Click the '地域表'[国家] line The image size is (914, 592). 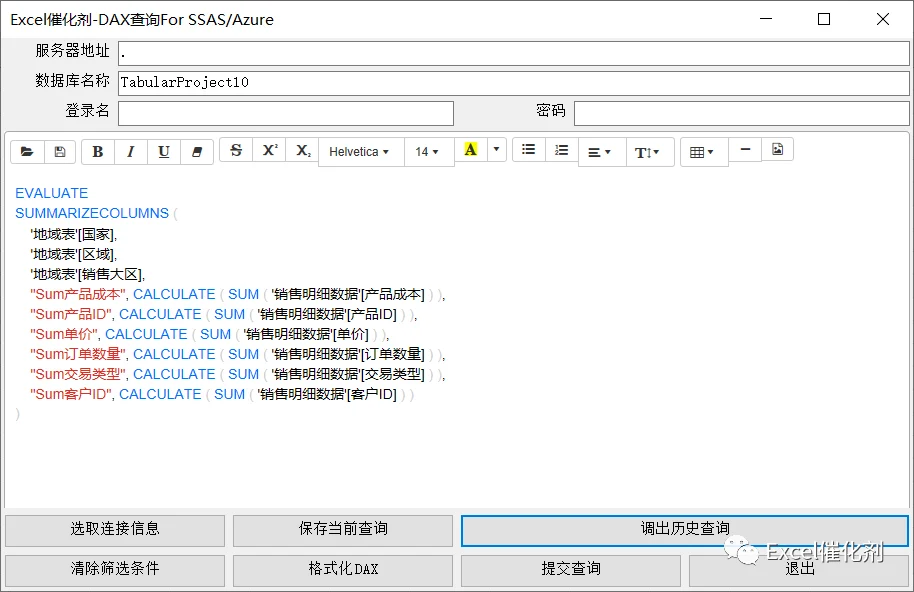click(73, 234)
